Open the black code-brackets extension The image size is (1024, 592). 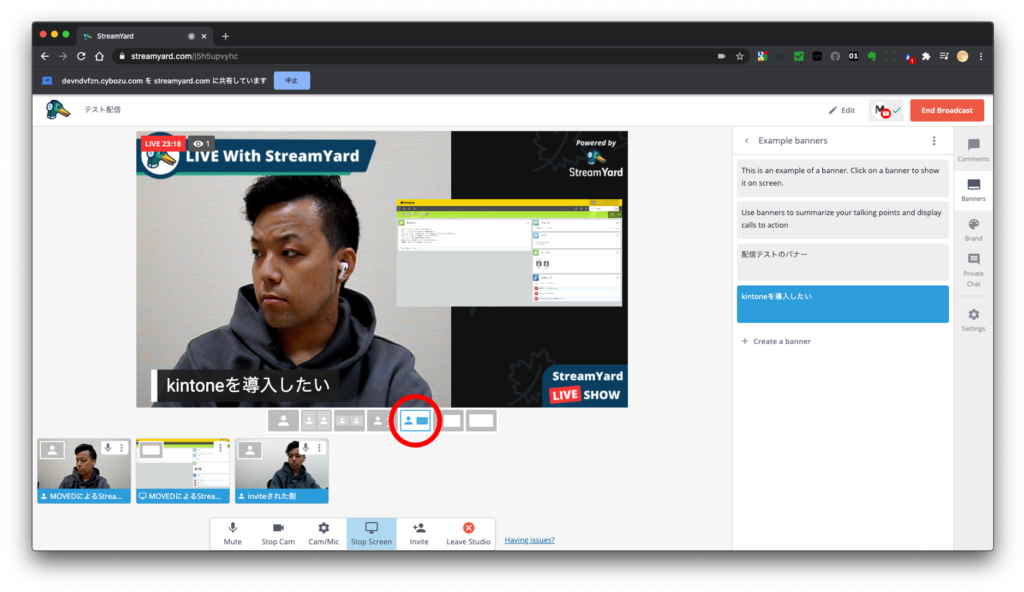[x=816, y=56]
